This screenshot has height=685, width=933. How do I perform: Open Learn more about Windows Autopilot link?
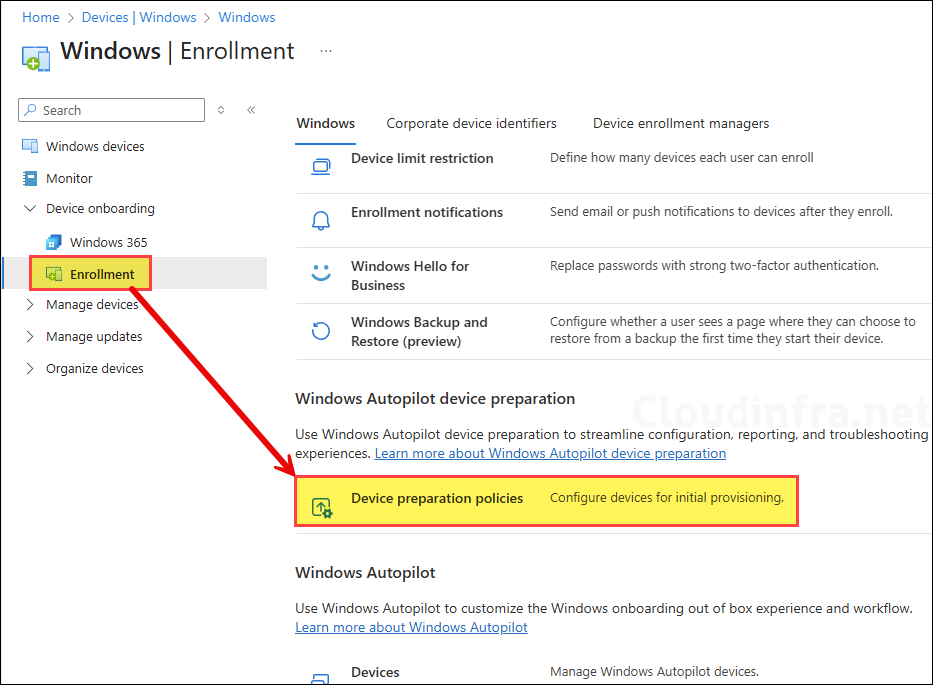coord(411,628)
